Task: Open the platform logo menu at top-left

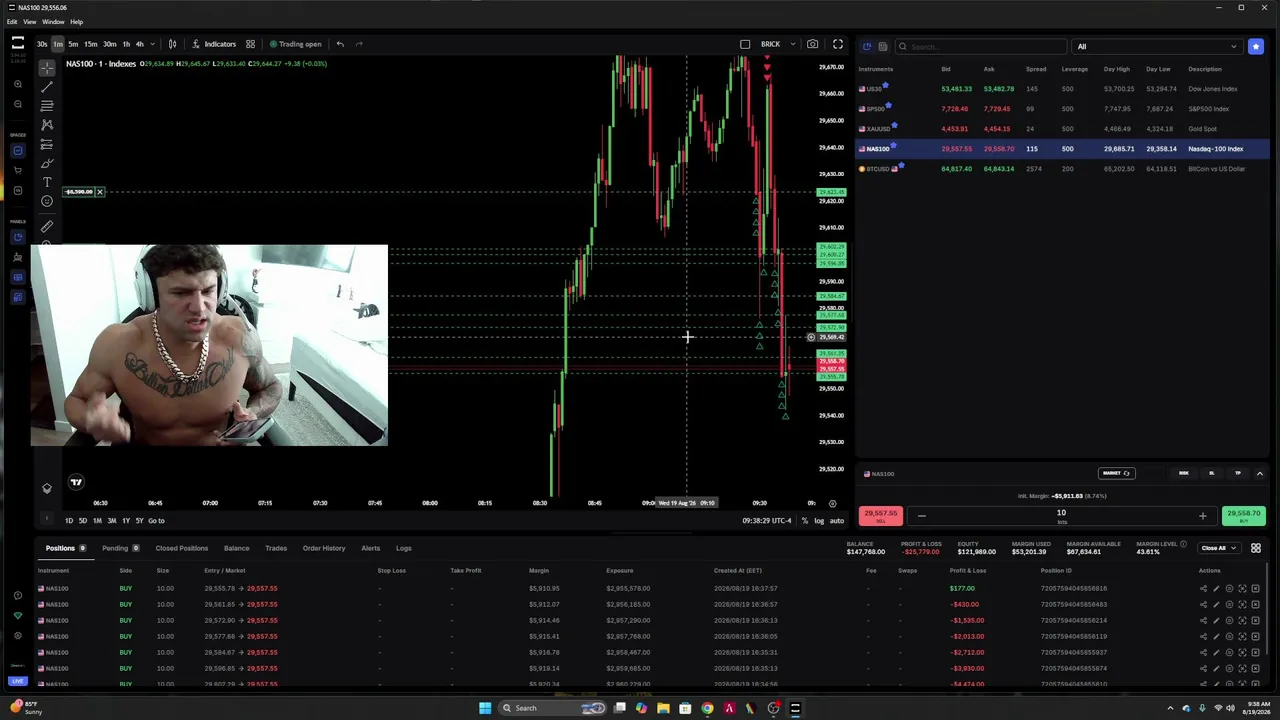Action: (x=18, y=43)
